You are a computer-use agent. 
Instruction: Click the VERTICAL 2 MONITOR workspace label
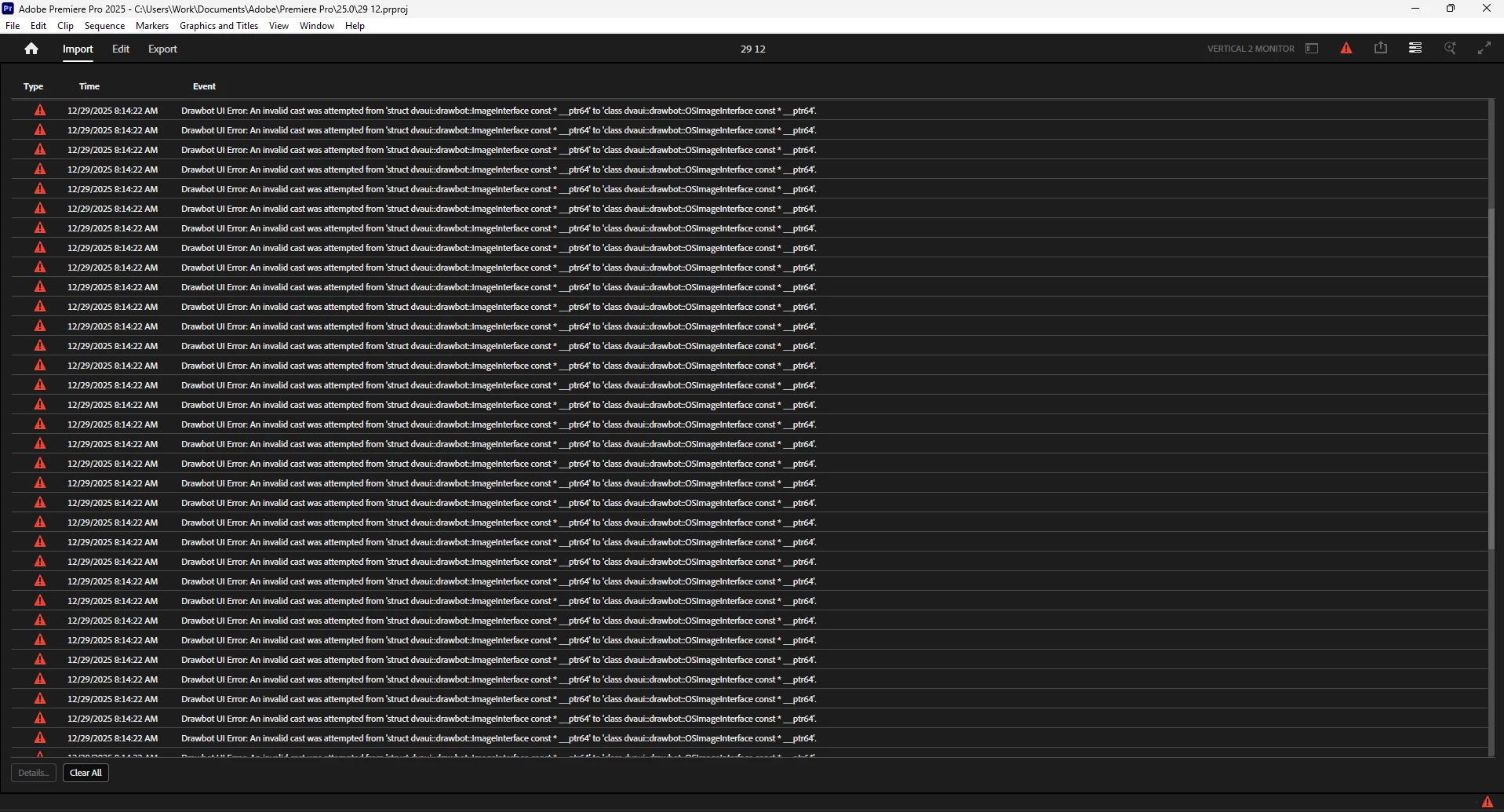click(1251, 49)
